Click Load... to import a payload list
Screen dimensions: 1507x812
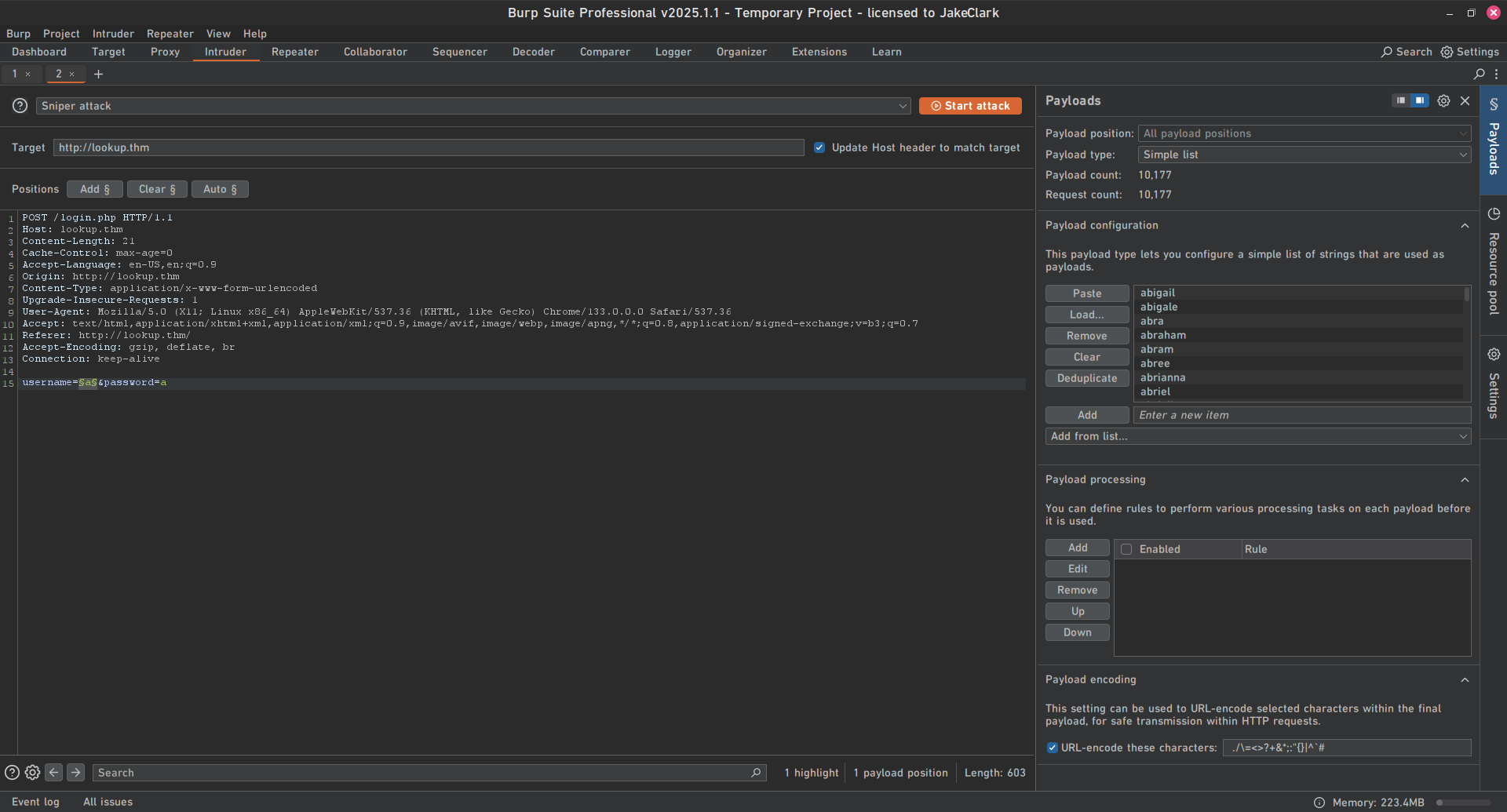(x=1087, y=315)
